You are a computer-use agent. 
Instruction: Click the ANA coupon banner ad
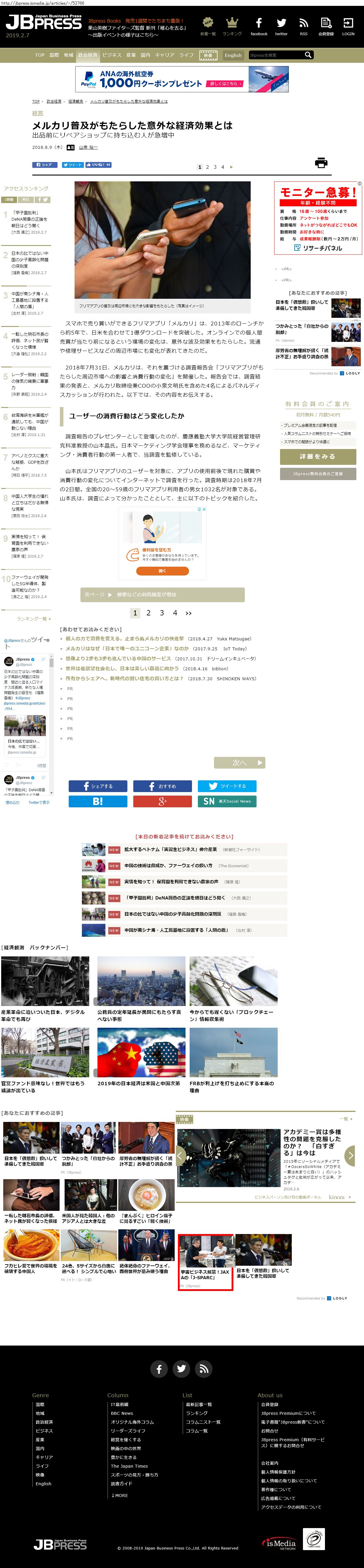182,79
